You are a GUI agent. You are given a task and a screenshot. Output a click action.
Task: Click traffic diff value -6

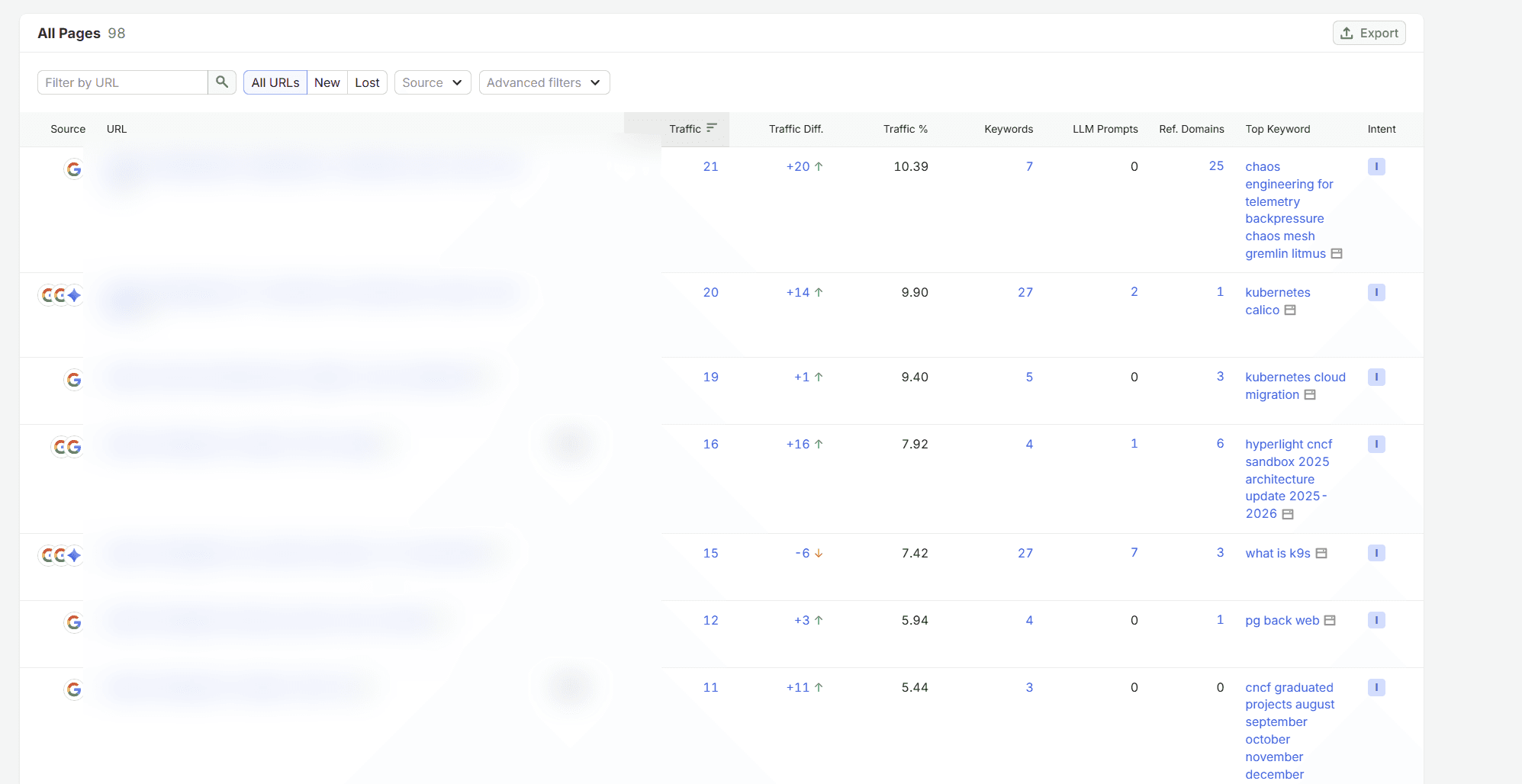pos(803,553)
